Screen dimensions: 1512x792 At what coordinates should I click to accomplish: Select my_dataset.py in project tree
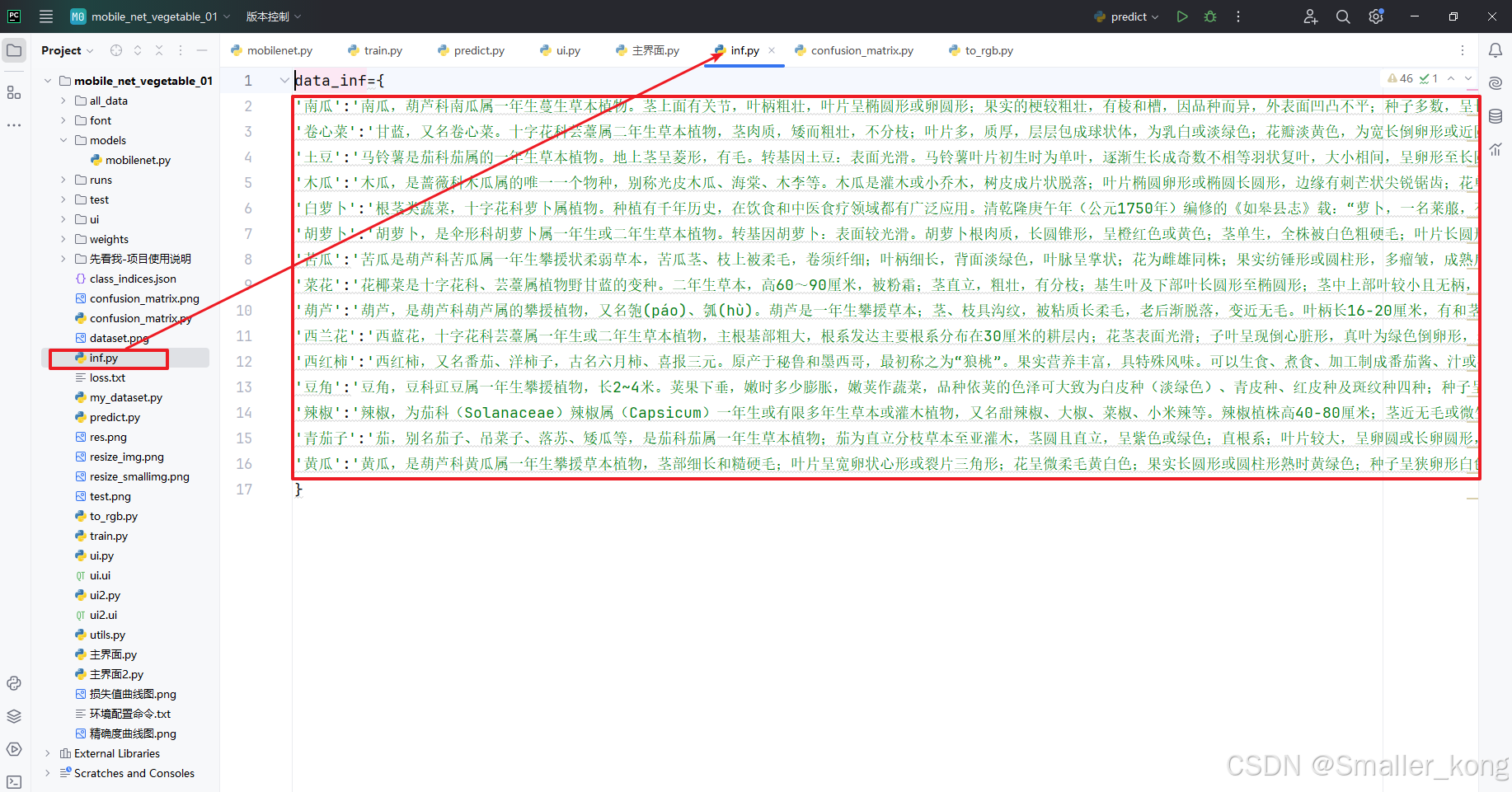(125, 397)
